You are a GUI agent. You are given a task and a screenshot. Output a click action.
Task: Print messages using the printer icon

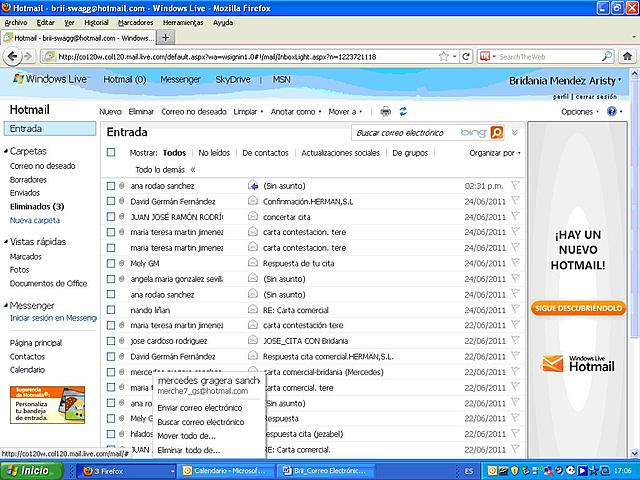(385, 111)
